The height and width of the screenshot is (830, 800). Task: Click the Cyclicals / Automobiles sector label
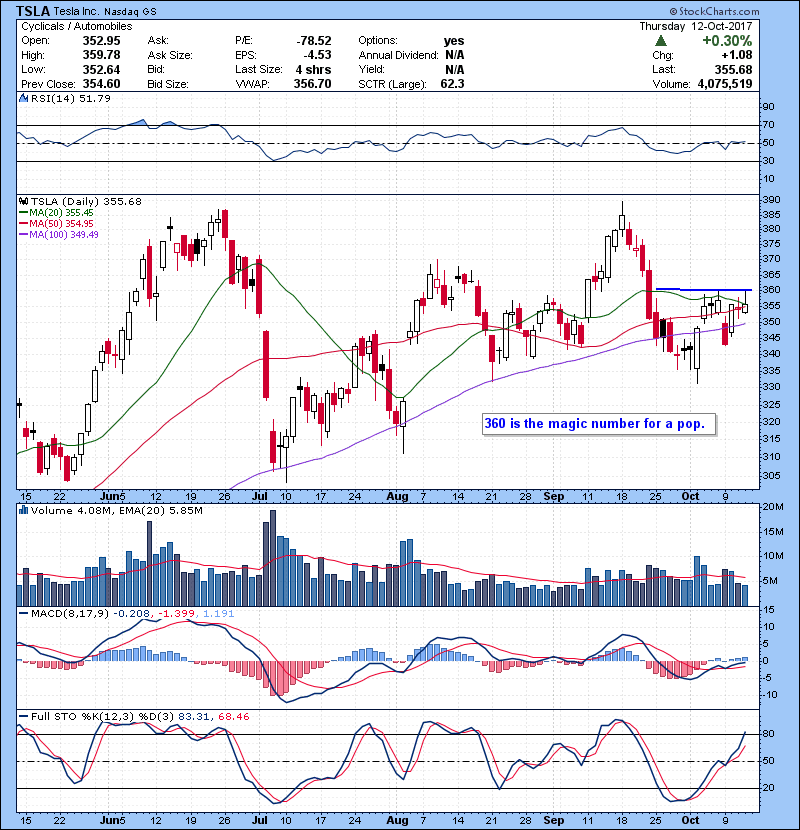(77, 26)
